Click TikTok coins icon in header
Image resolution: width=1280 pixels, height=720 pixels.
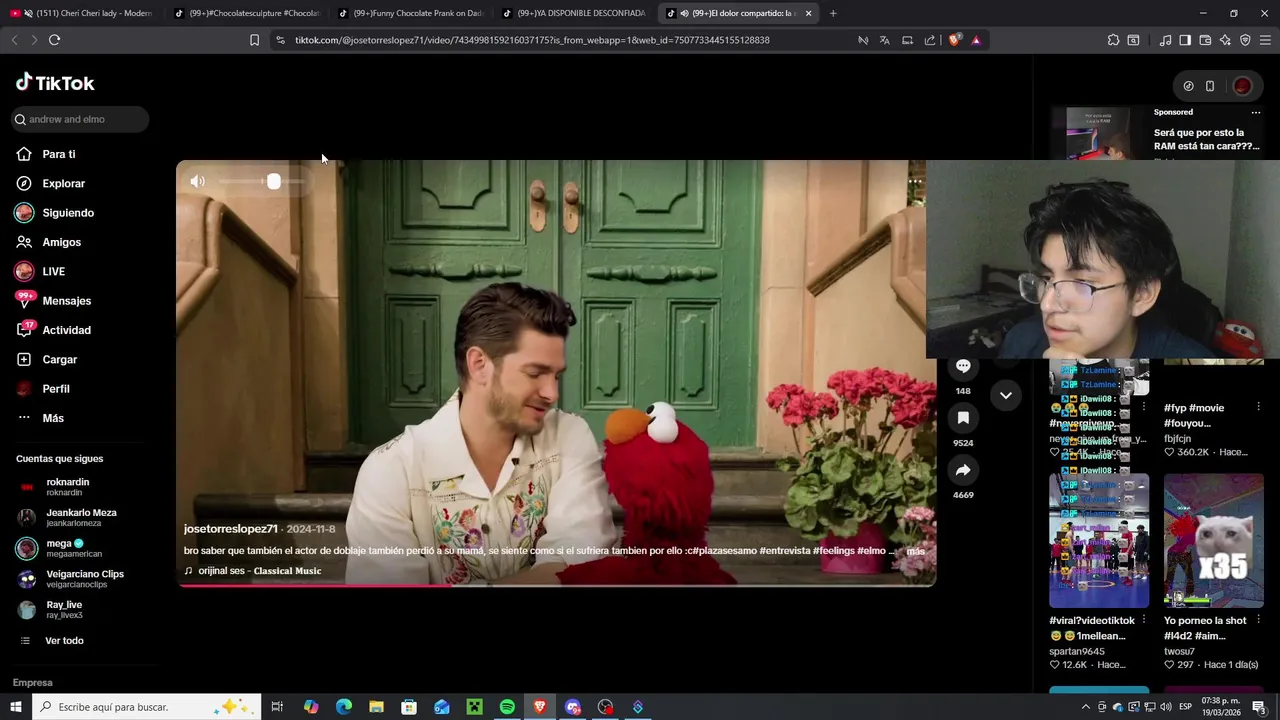(1188, 86)
